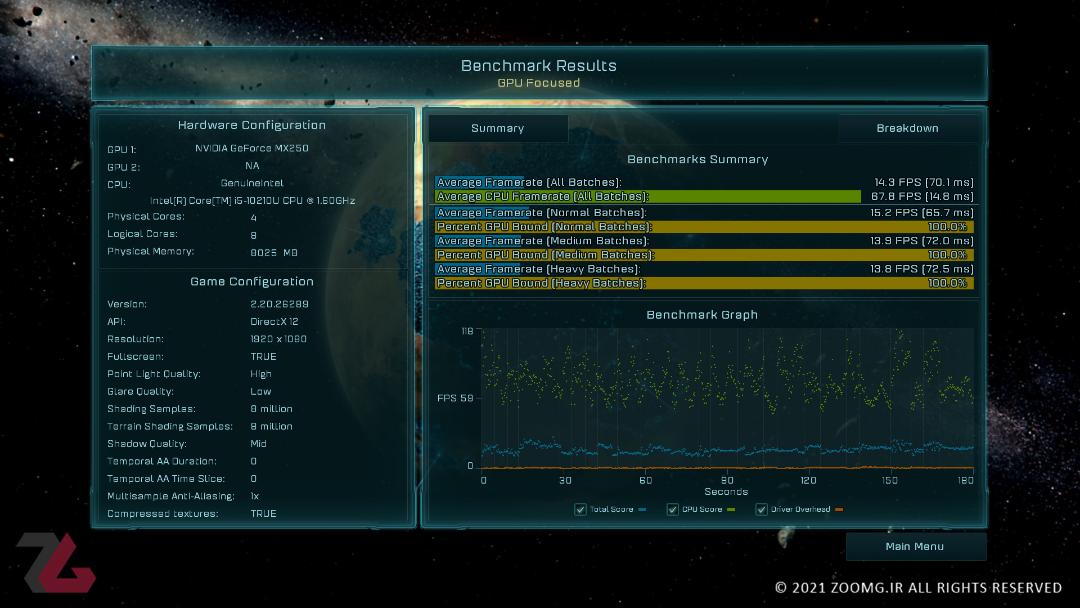Click the blue Total Score legend swatch
This screenshot has width=1080, height=608.
tap(642, 510)
